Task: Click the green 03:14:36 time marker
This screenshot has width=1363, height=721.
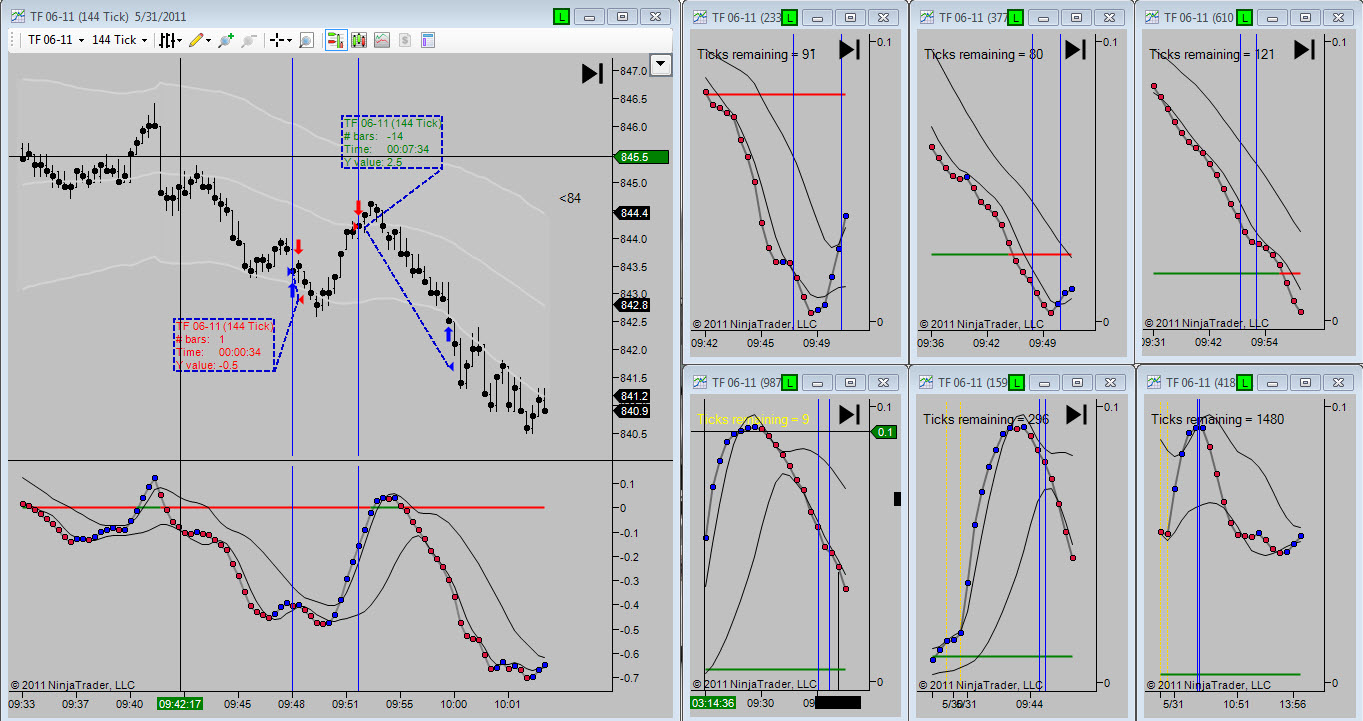Action: 712,703
